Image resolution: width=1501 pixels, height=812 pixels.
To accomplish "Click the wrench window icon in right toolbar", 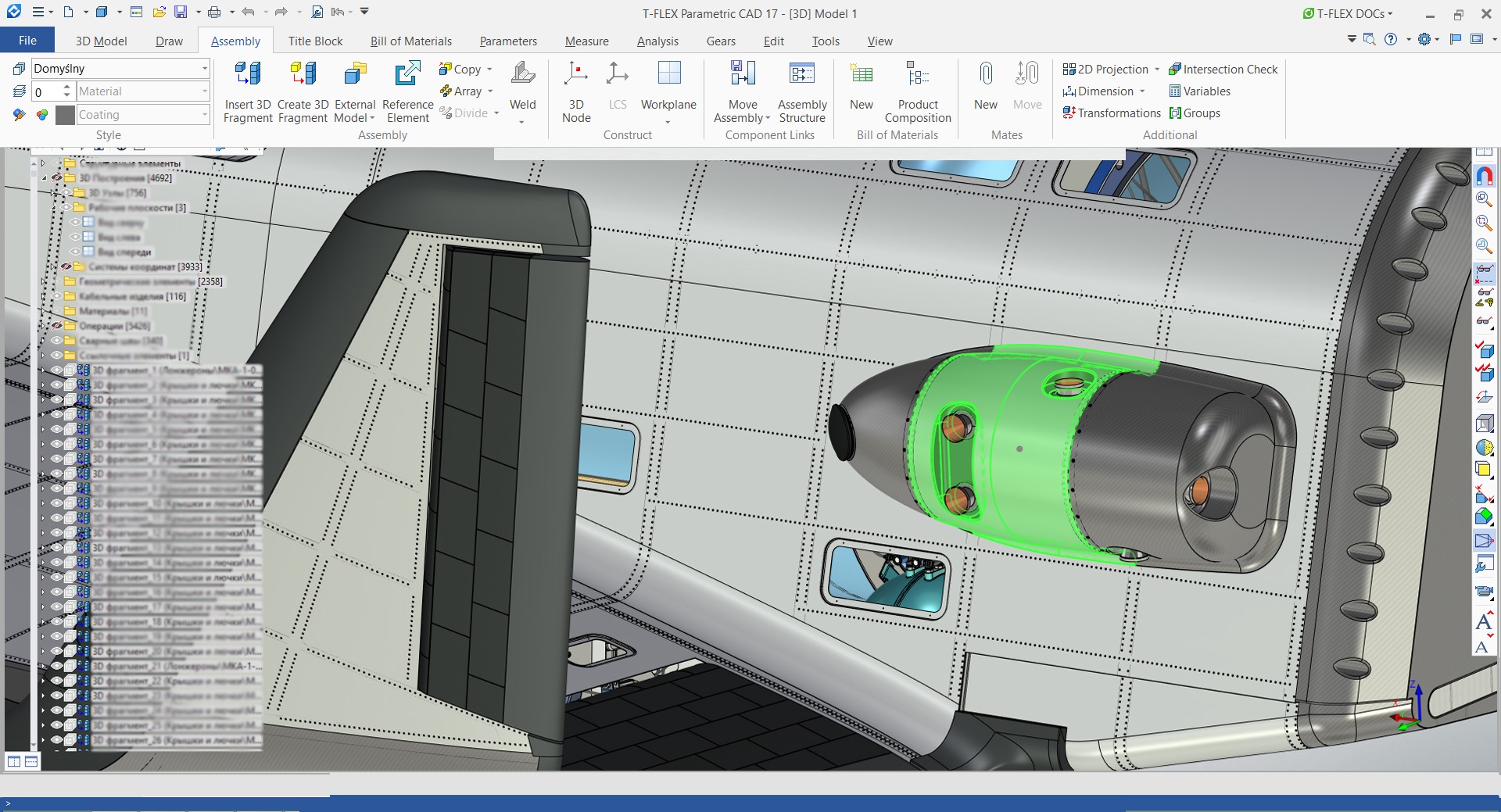I will click(1484, 565).
